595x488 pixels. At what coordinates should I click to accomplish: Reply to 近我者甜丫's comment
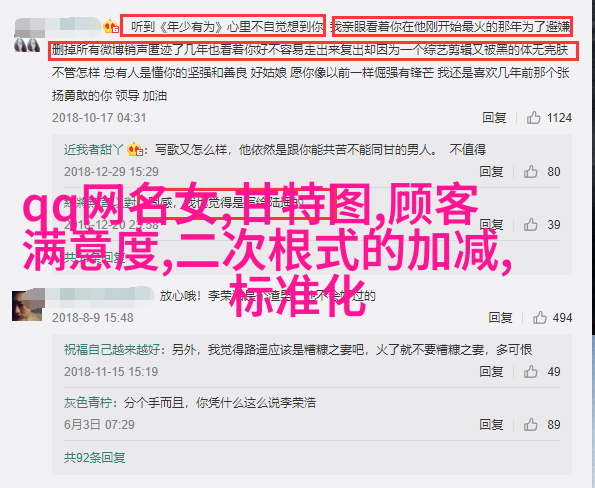click(491, 172)
